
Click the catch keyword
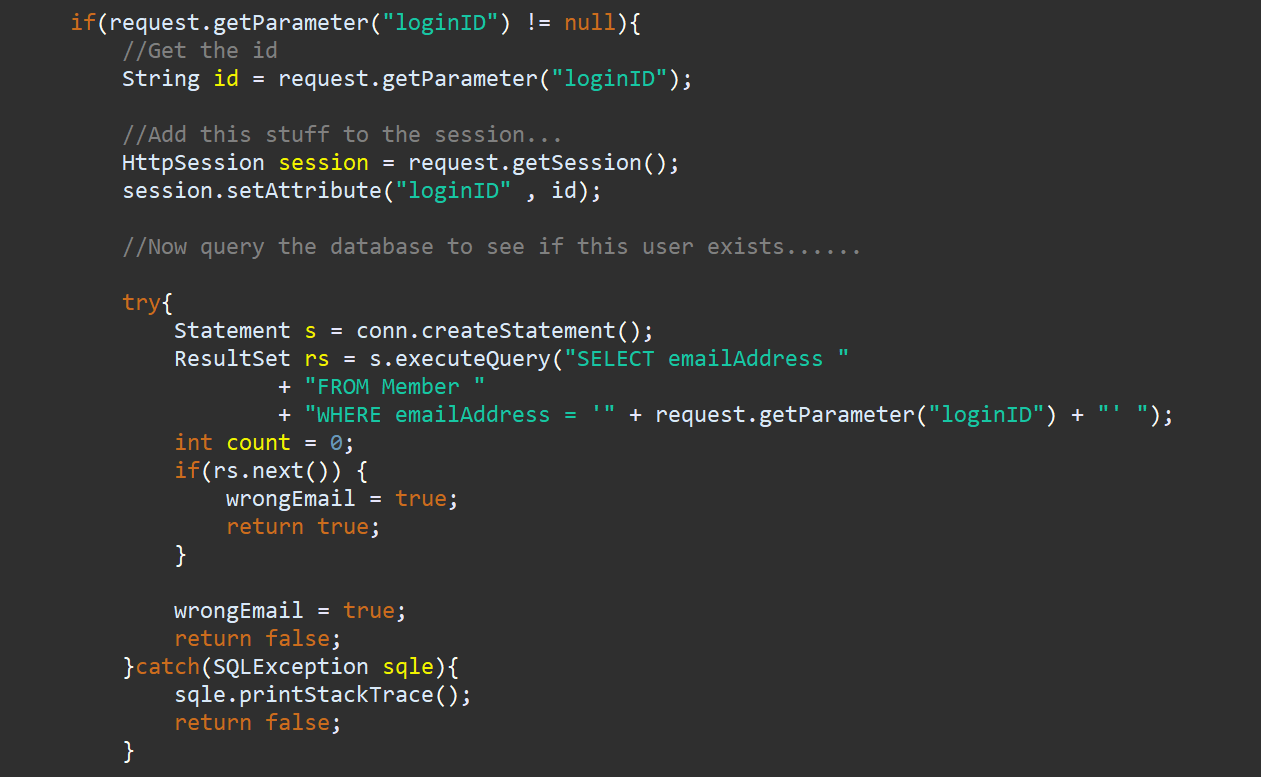click(167, 667)
